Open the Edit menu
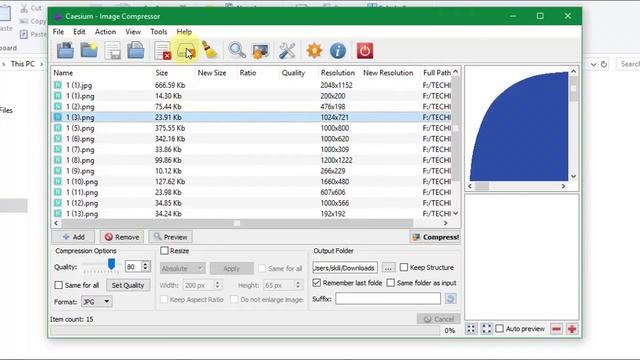Viewport: 640px width, 360px height. click(x=79, y=31)
